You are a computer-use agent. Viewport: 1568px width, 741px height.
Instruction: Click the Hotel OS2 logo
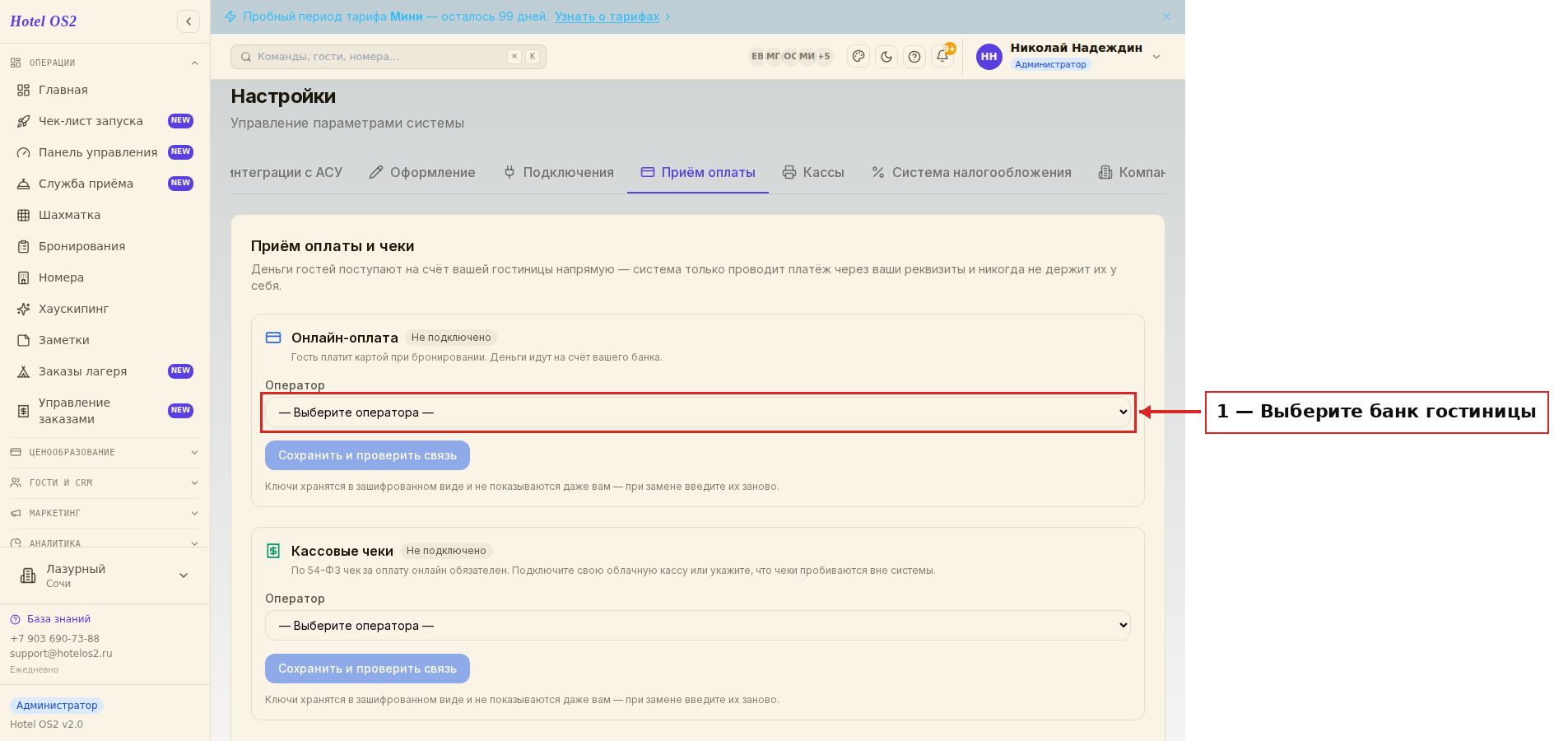(44, 21)
